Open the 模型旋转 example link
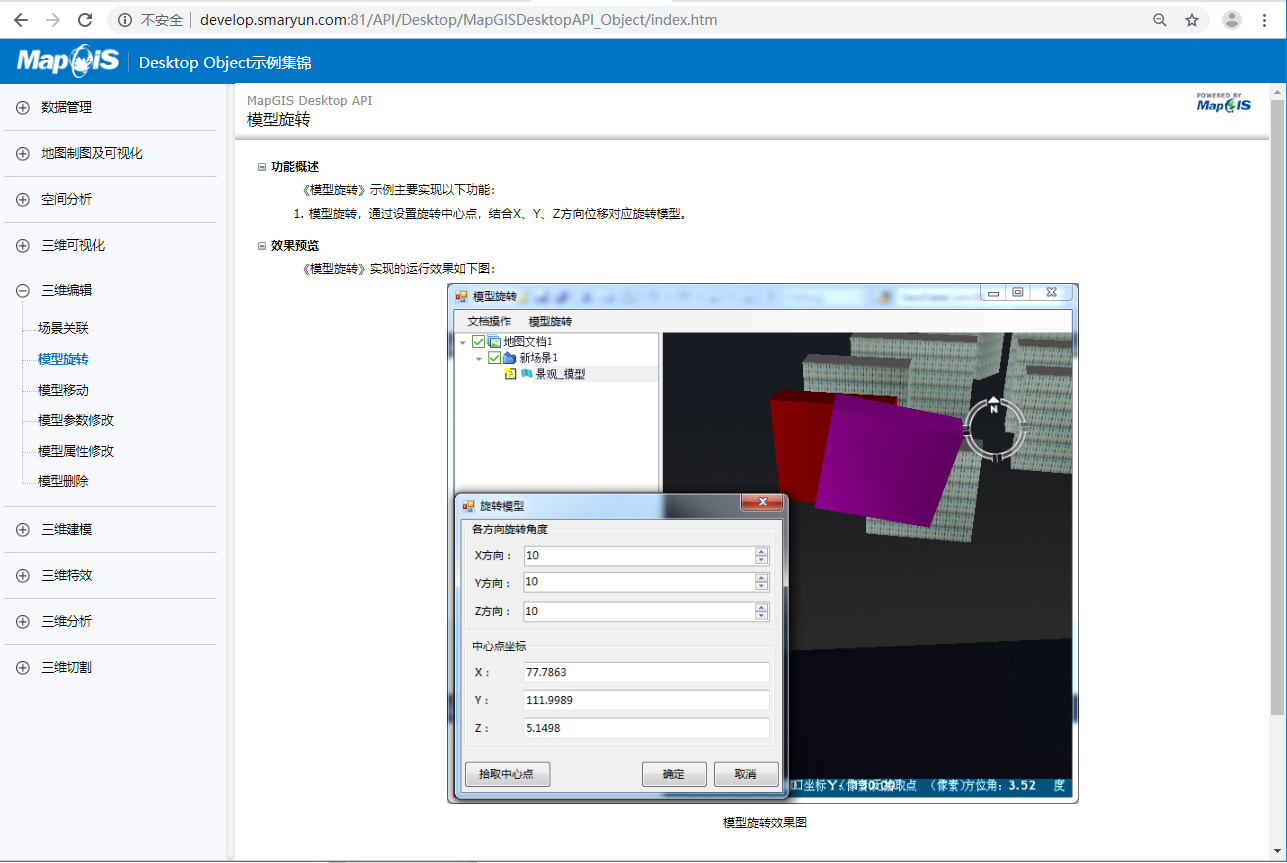Viewport: 1287px width, 863px height. pyautogui.click(x=63, y=359)
